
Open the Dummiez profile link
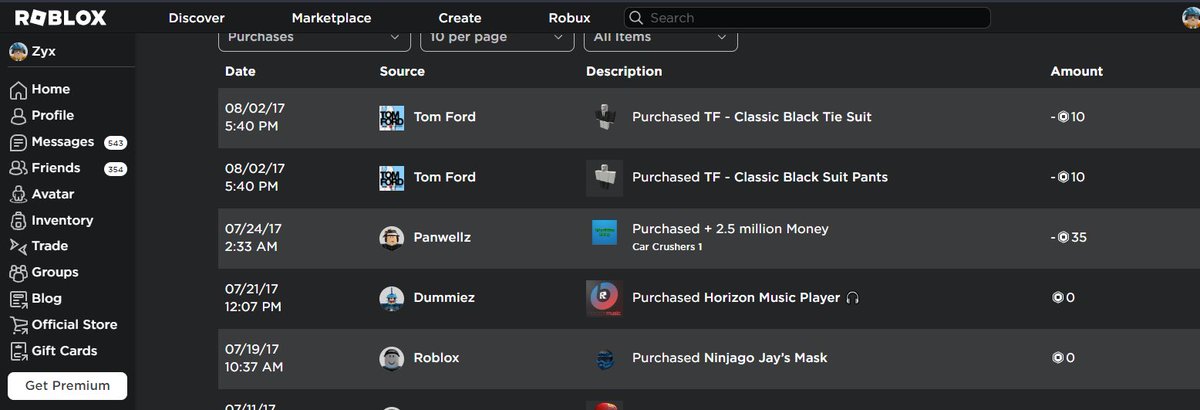444,298
